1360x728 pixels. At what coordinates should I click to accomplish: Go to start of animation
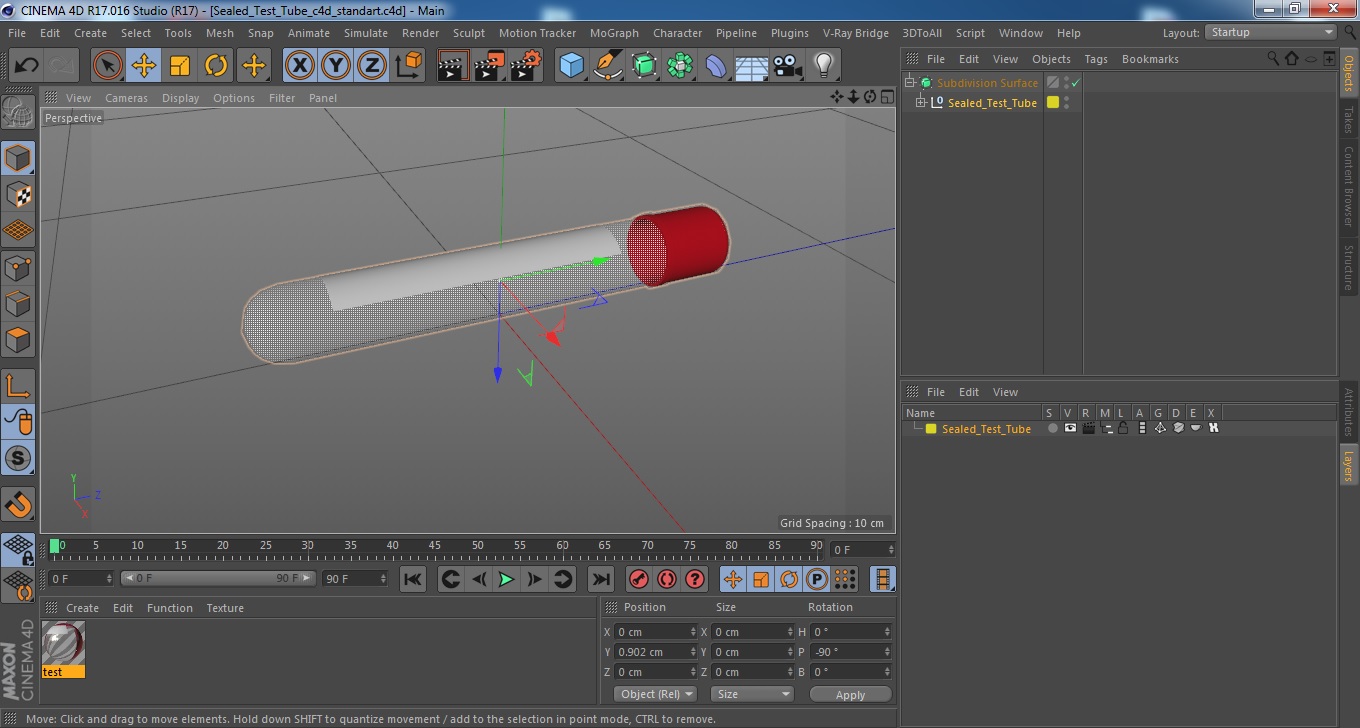[x=412, y=579]
